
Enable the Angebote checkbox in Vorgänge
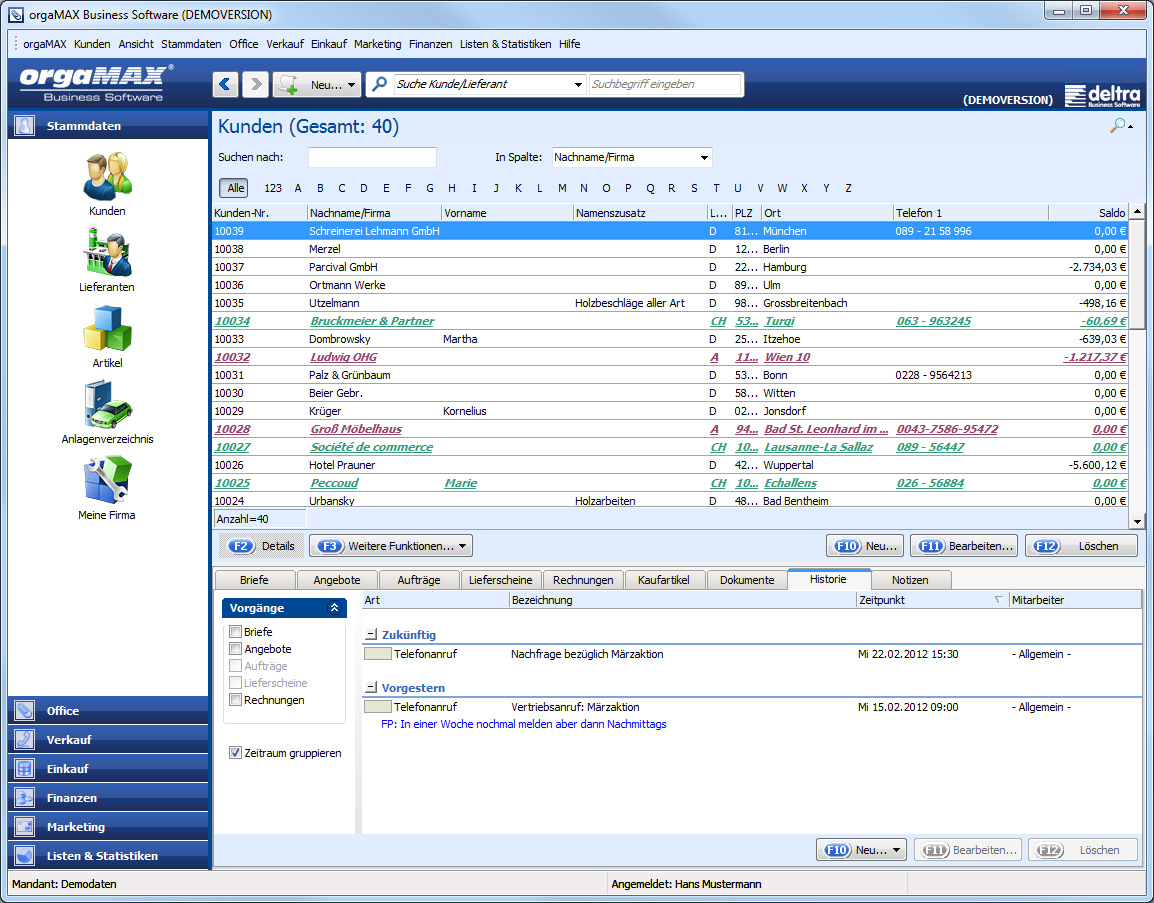click(236, 648)
